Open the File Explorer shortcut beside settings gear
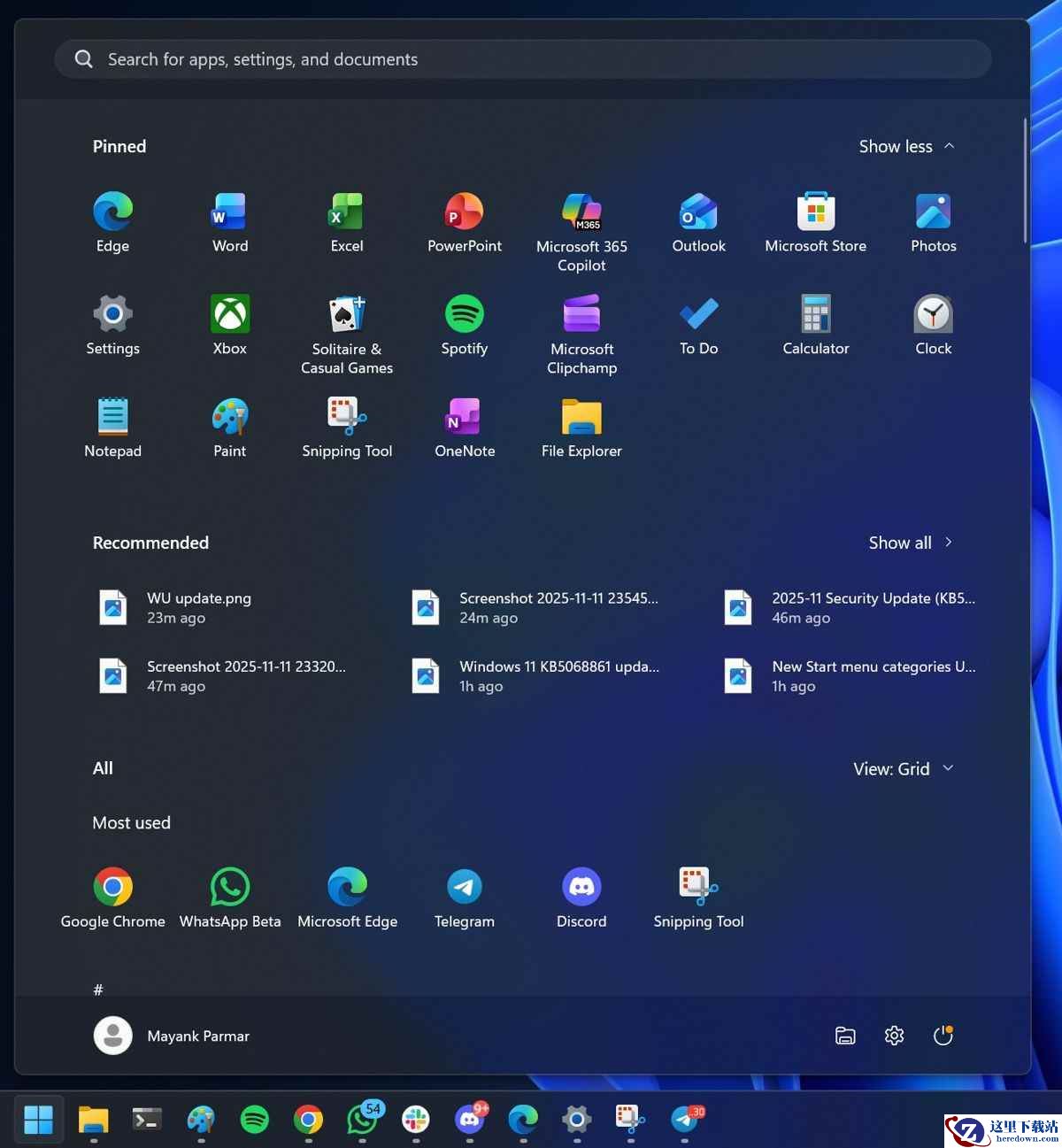Screen dimensions: 1062x1148 pyautogui.click(x=845, y=1036)
